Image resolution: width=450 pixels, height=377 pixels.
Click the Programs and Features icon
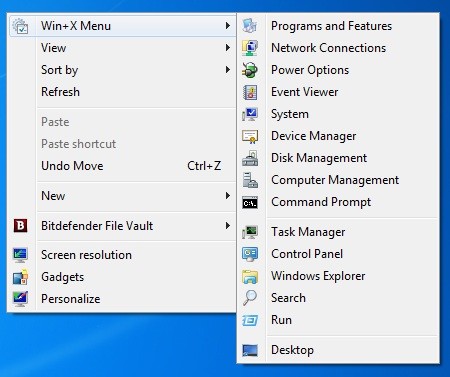[x=250, y=26]
